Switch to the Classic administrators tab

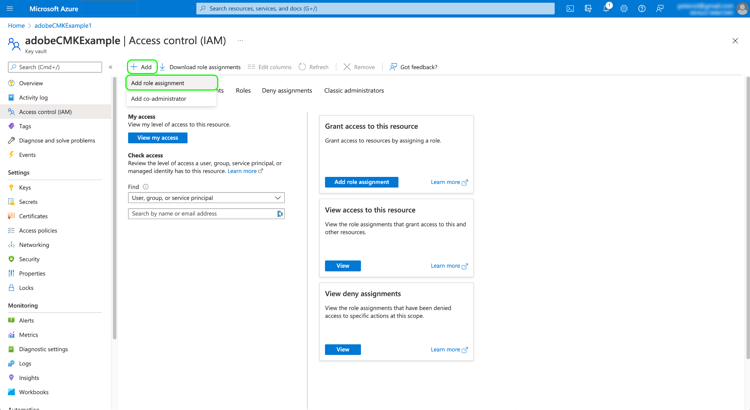point(354,90)
